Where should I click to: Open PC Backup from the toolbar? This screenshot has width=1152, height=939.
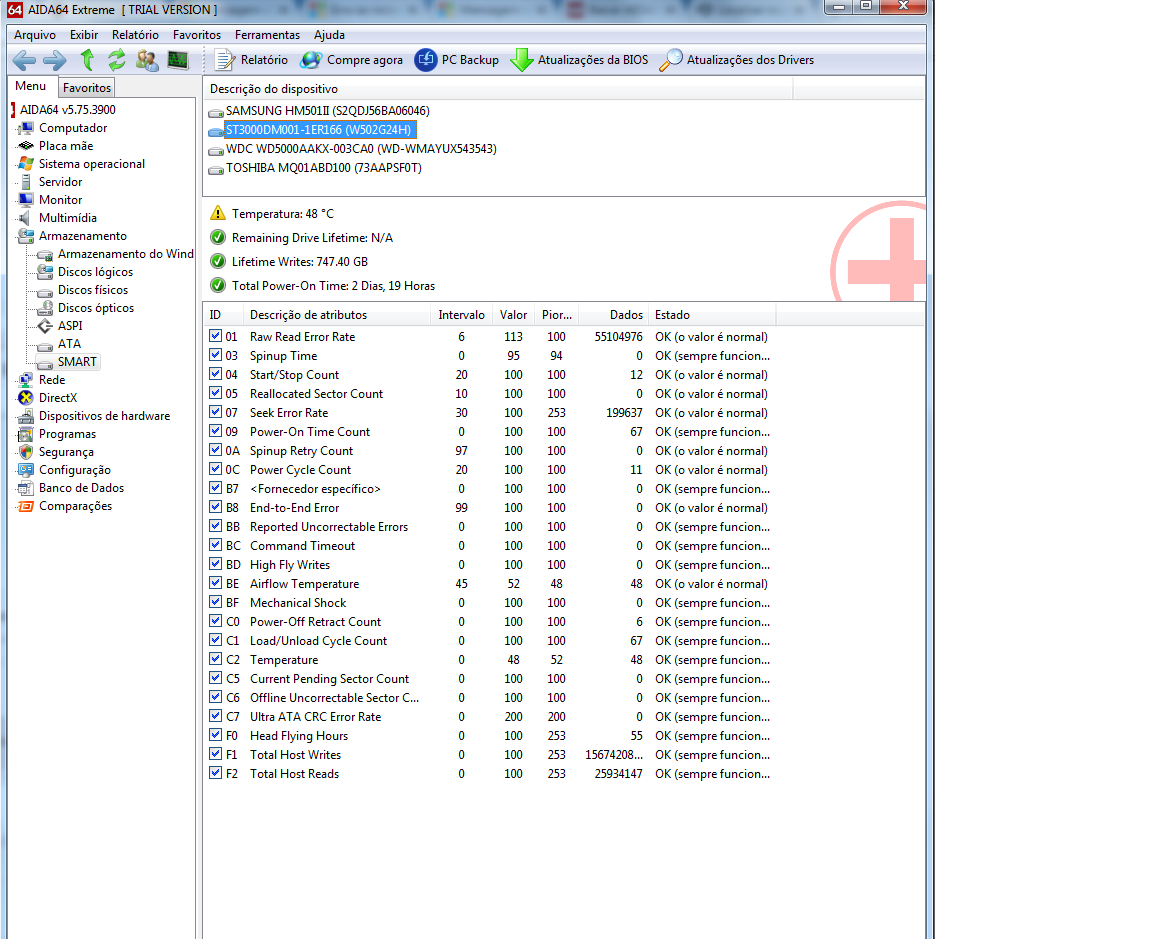(x=457, y=60)
